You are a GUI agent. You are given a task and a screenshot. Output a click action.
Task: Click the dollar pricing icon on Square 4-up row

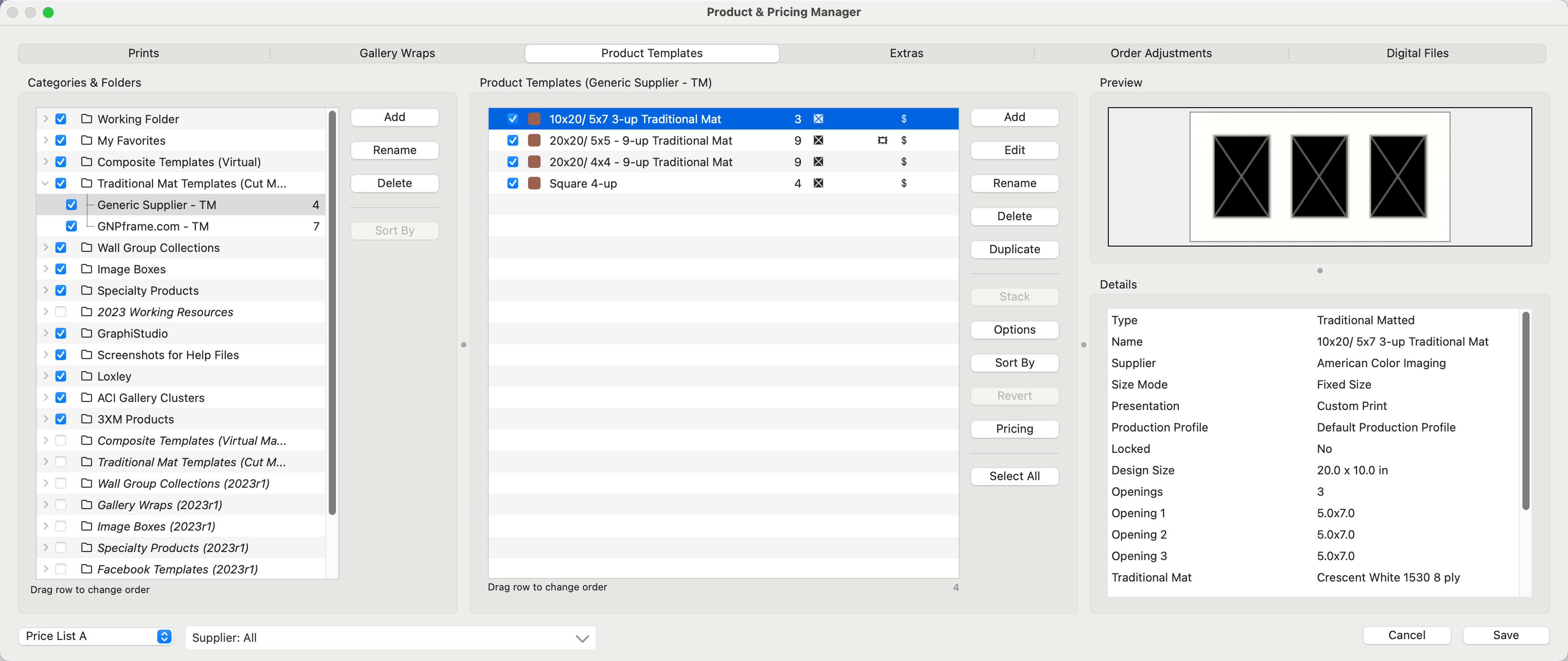(x=903, y=183)
